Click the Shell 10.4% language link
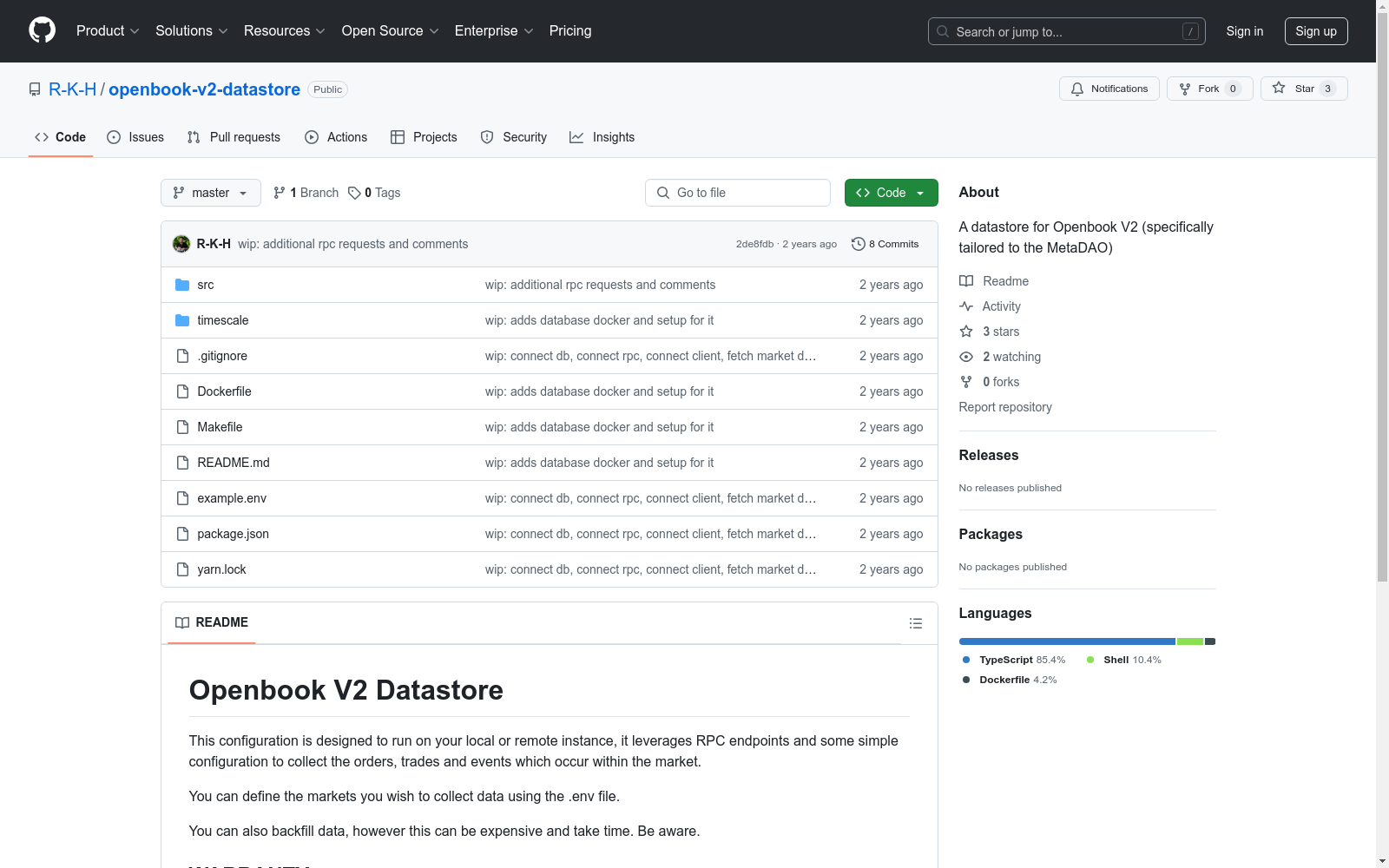This screenshot has width=1389, height=868. click(x=1124, y=660)
